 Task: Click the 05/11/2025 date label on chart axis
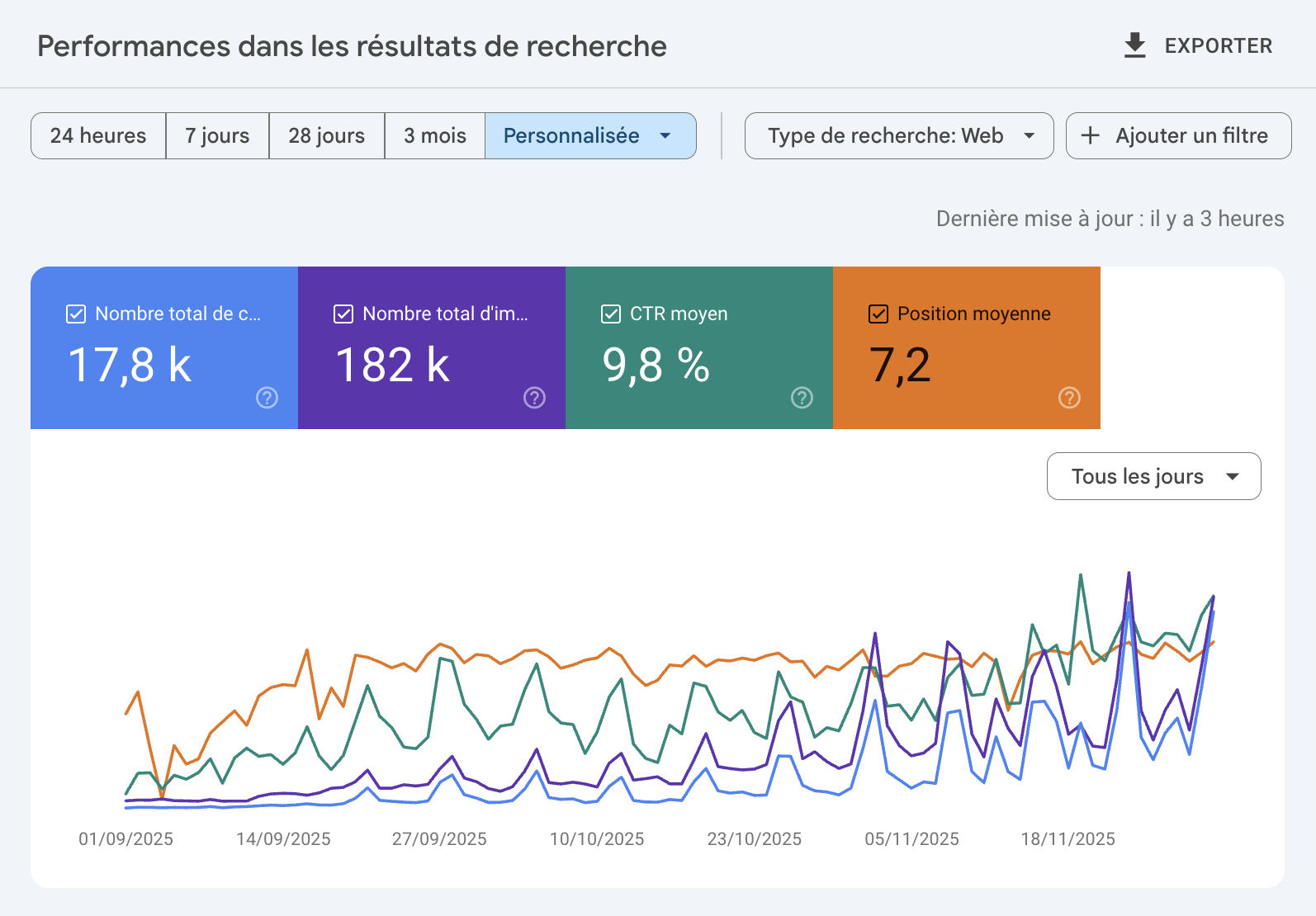tap(911, 839)
